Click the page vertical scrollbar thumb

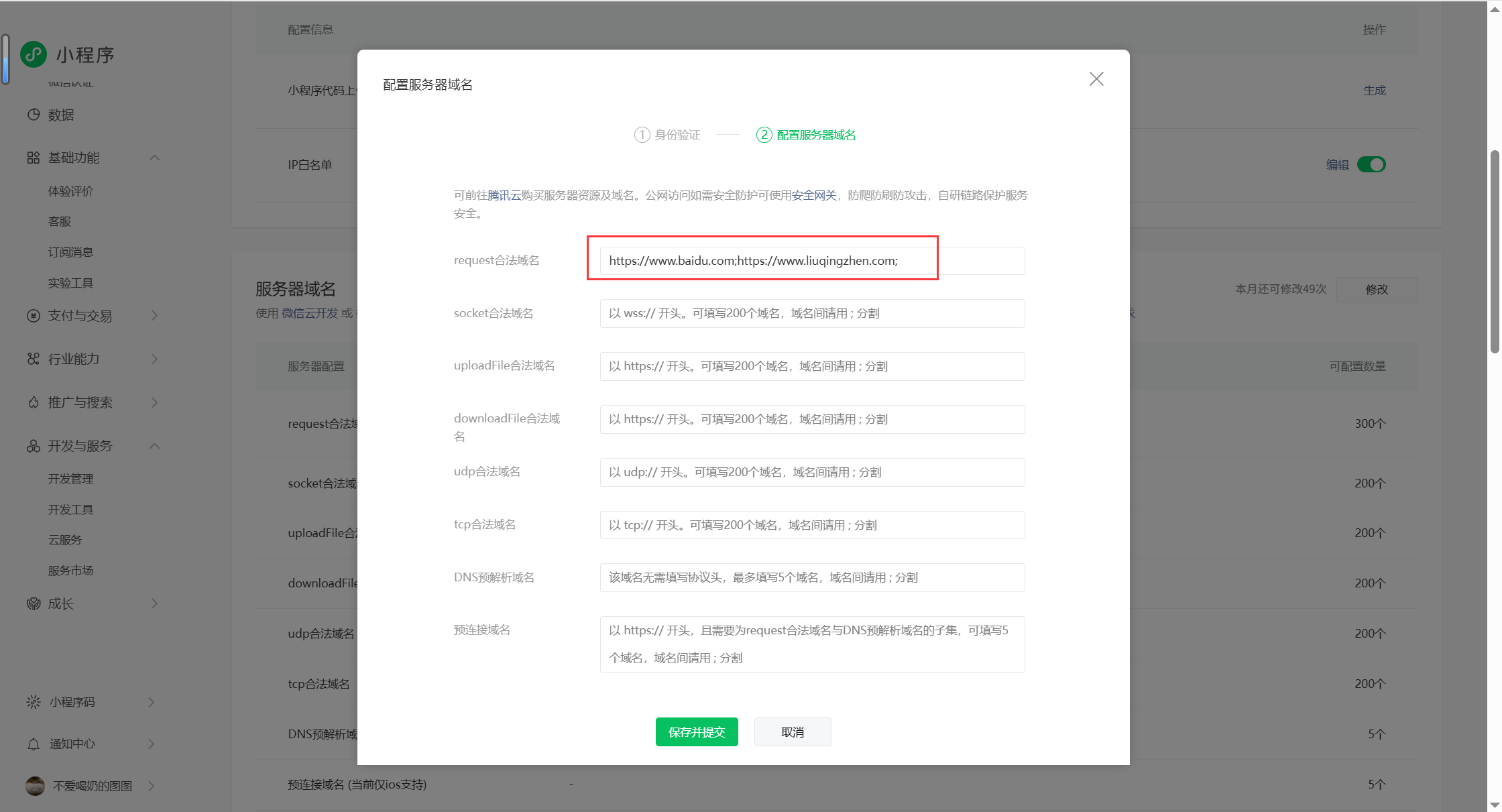[1495, 251]
